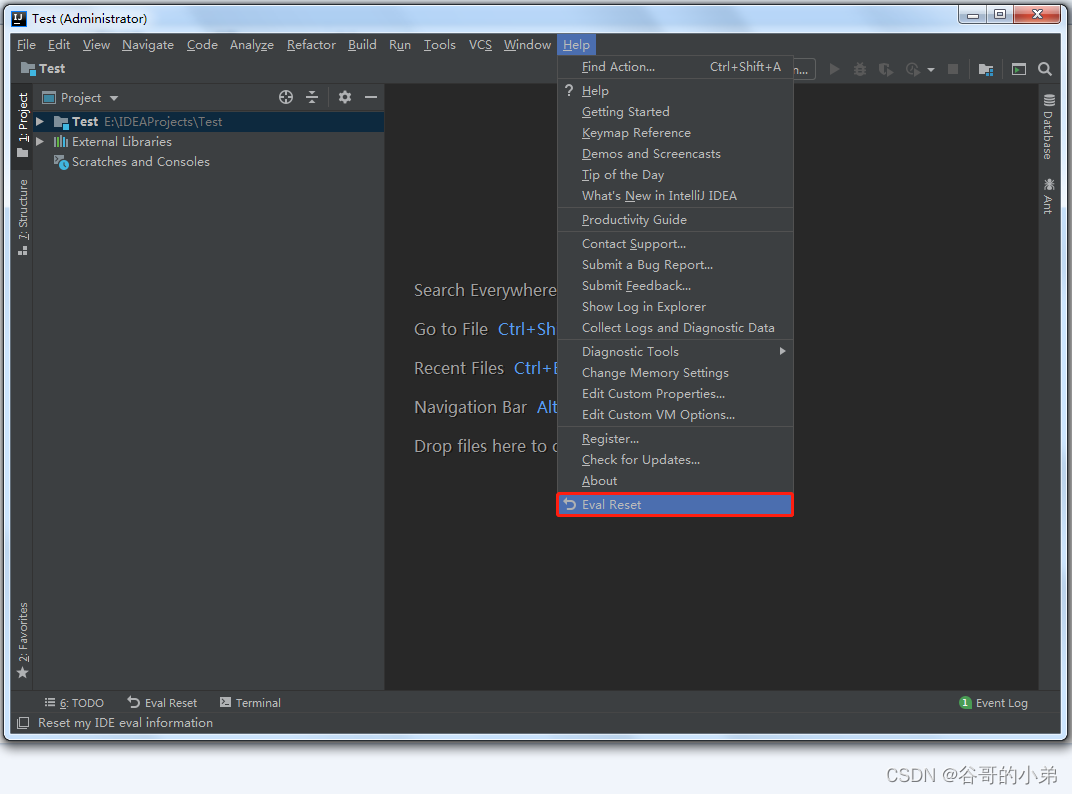Click the Debug bug icon in the toolbar
Viewport: 1072px width, 794px height.
pos(860,69)
